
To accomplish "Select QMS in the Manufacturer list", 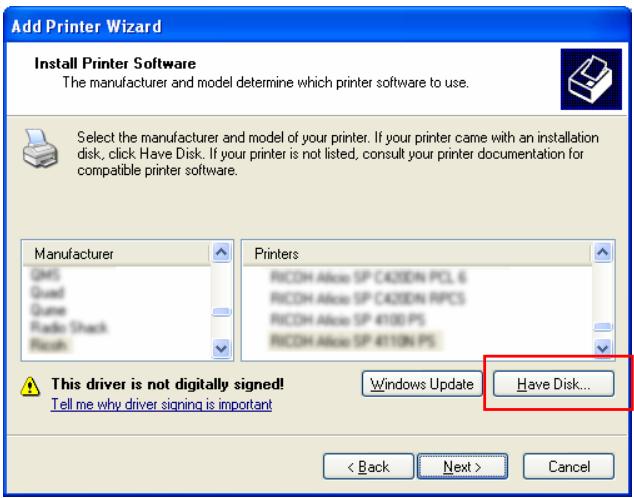I will [45, 275].
